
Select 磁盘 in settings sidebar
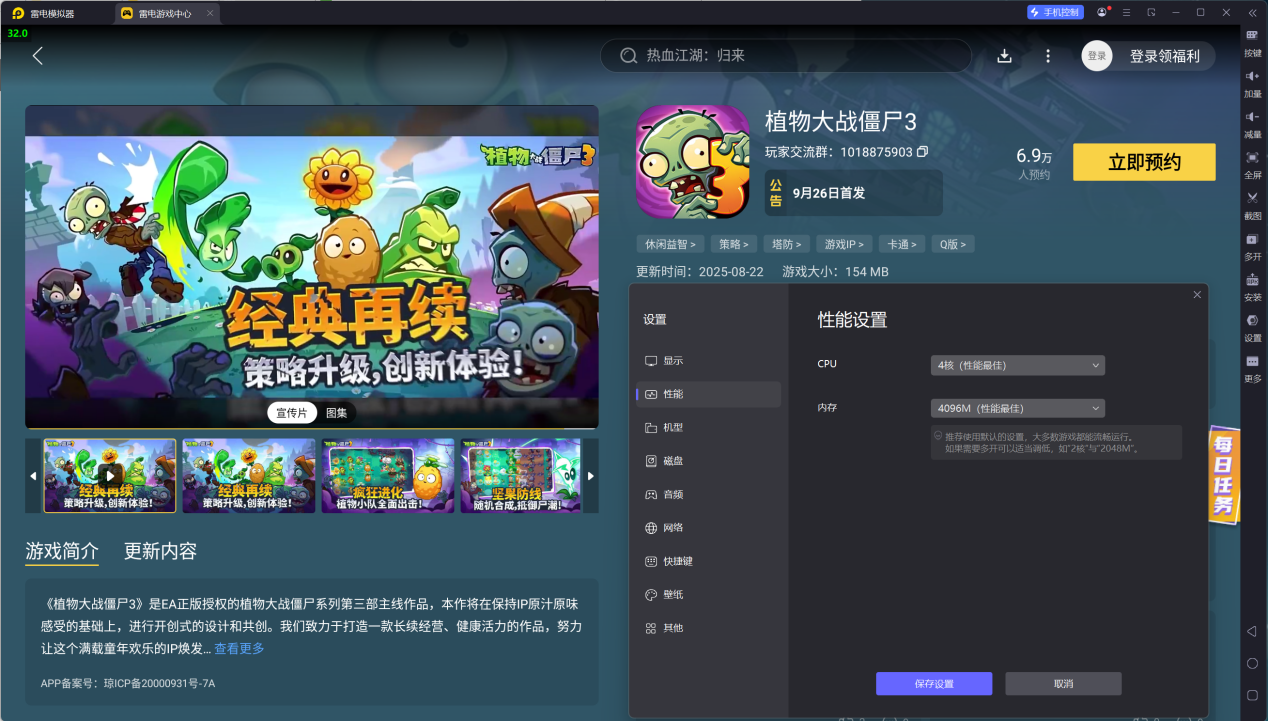[x=708, y=461]
